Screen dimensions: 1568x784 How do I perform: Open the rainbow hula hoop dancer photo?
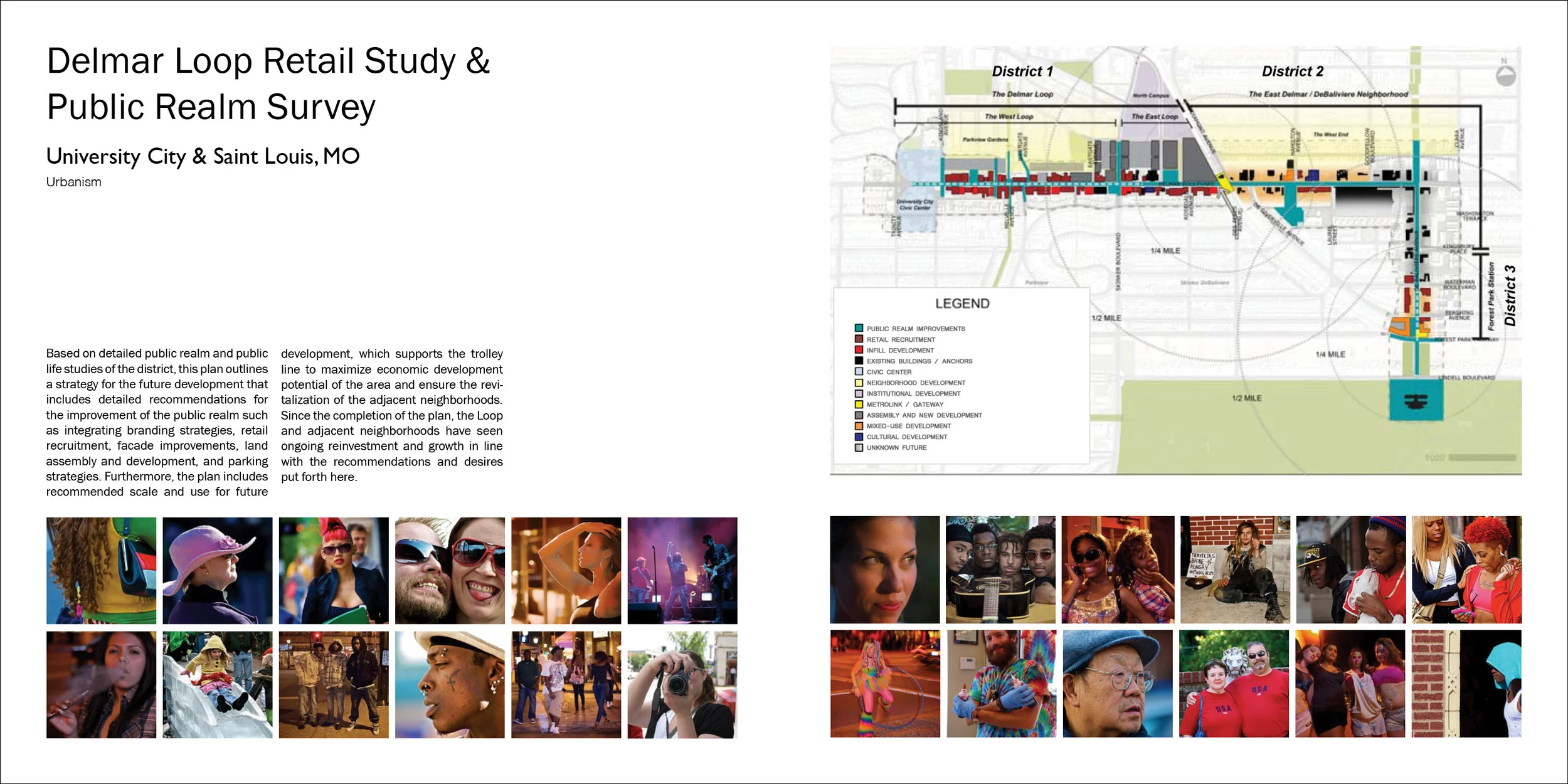point(885,684)
